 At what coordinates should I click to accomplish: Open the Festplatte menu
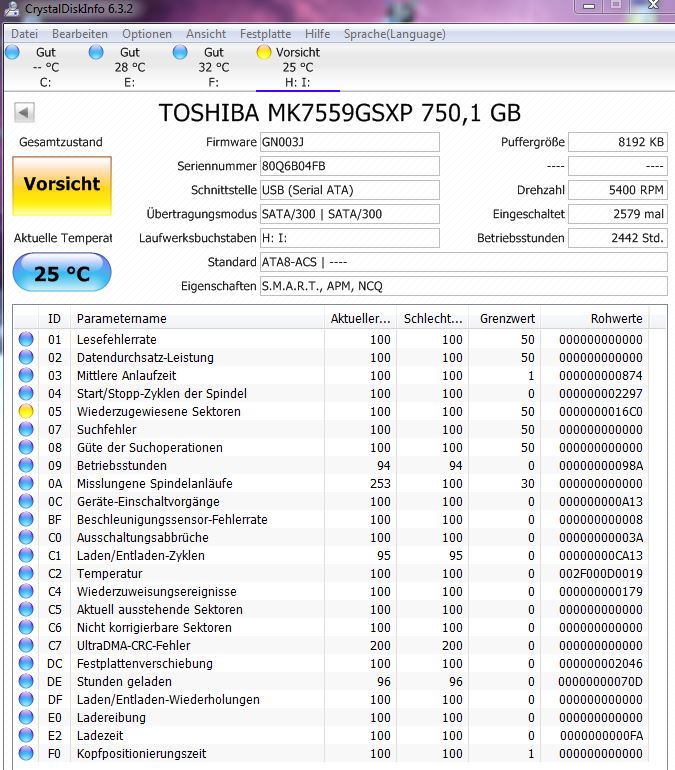pyautogui.click(x=265, y=34)
